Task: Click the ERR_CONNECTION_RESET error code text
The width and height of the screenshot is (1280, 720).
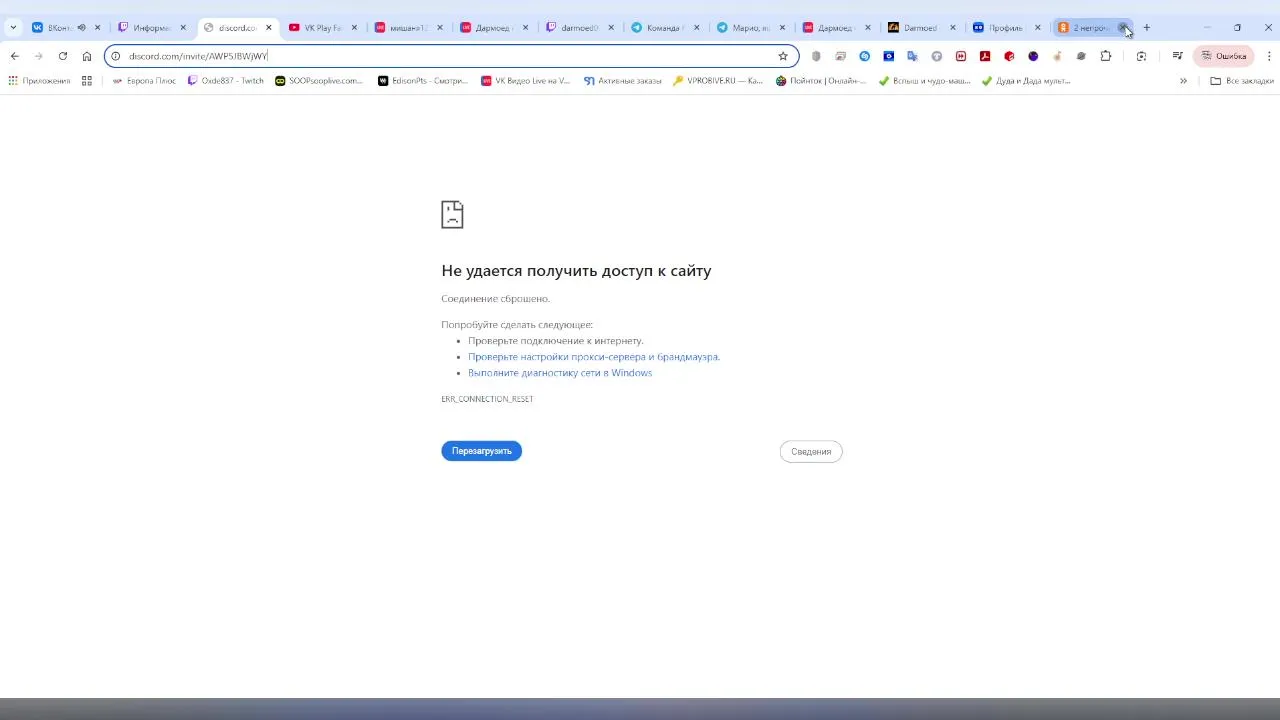Action: (x=487, y=399)
